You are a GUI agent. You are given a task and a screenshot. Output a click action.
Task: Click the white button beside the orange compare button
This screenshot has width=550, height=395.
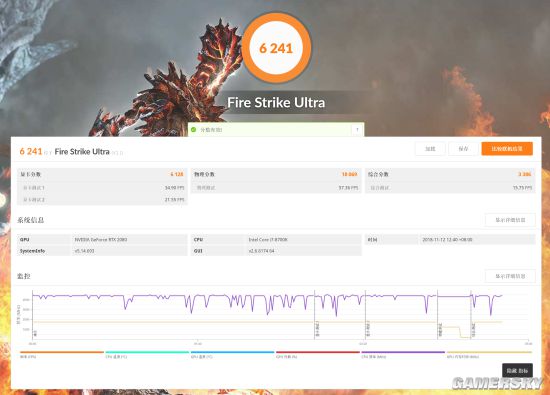click(x=463, y=149)
